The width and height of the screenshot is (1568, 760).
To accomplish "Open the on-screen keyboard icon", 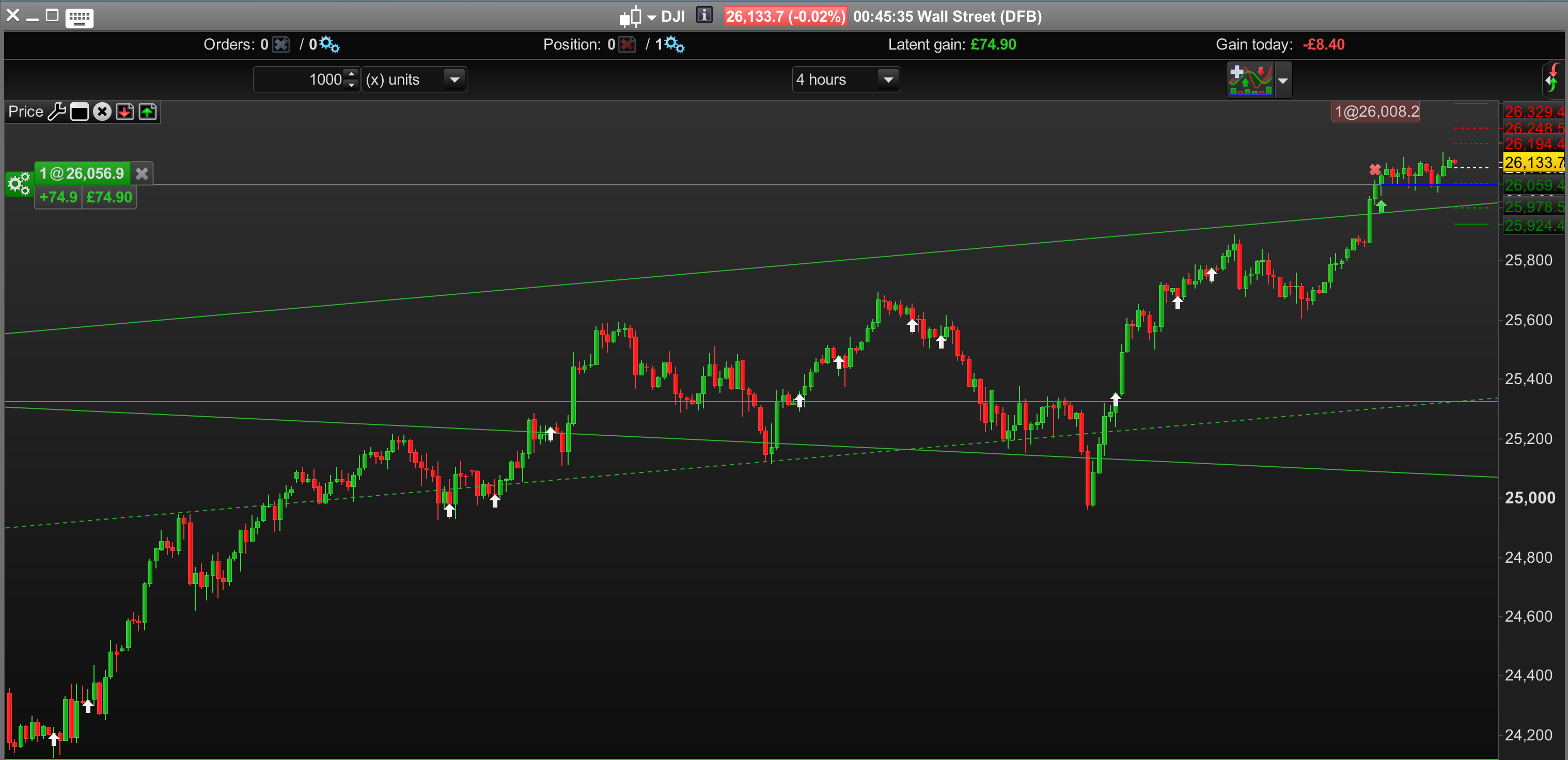I will pos(79,18).
